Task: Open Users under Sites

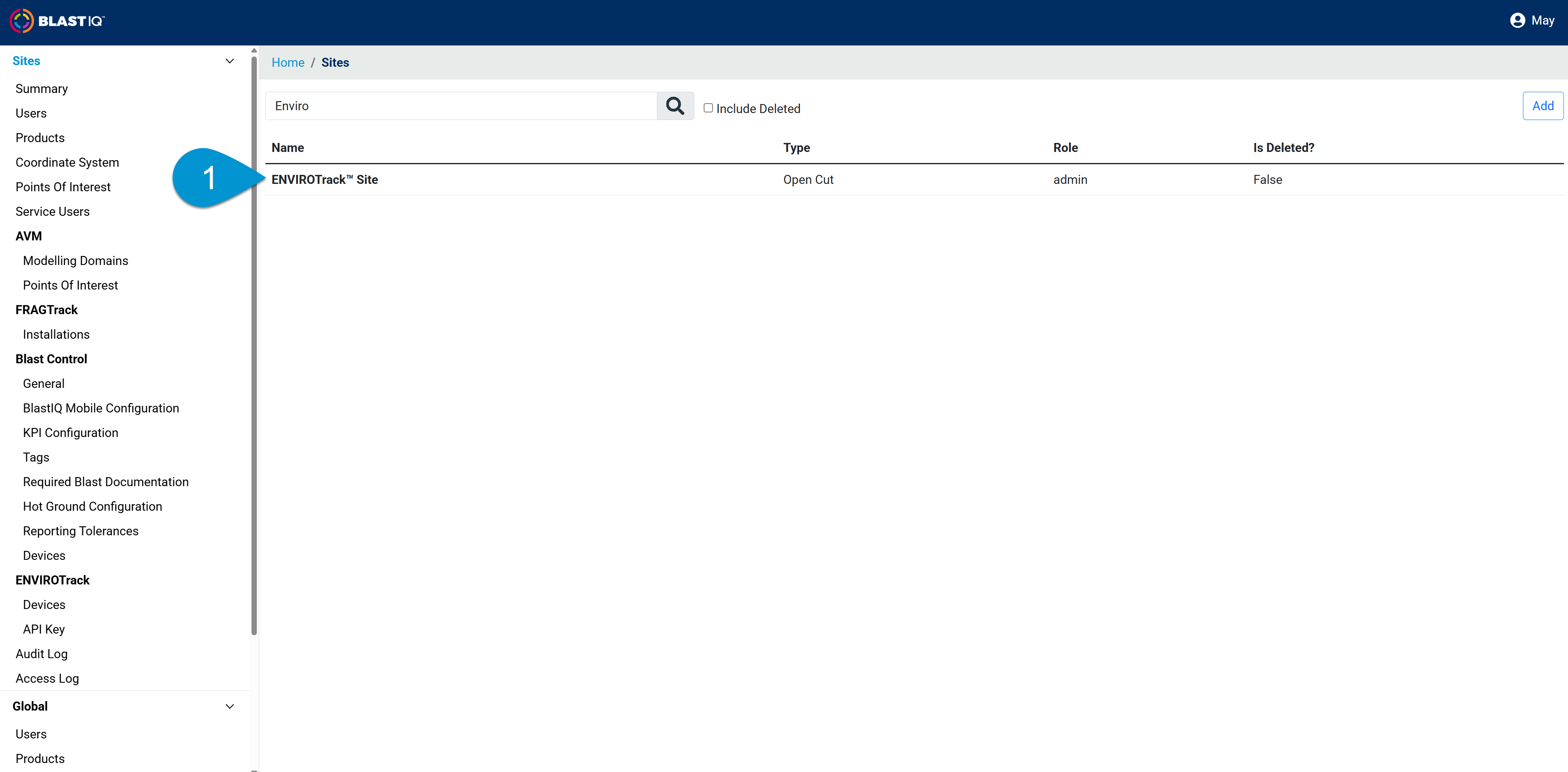Action: 31,113
